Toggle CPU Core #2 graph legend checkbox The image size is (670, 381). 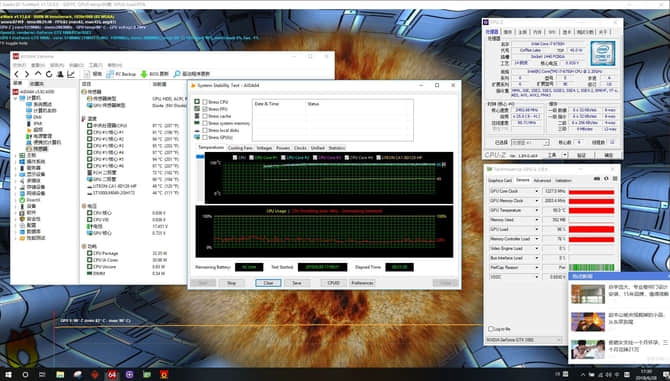pos(283,158)
